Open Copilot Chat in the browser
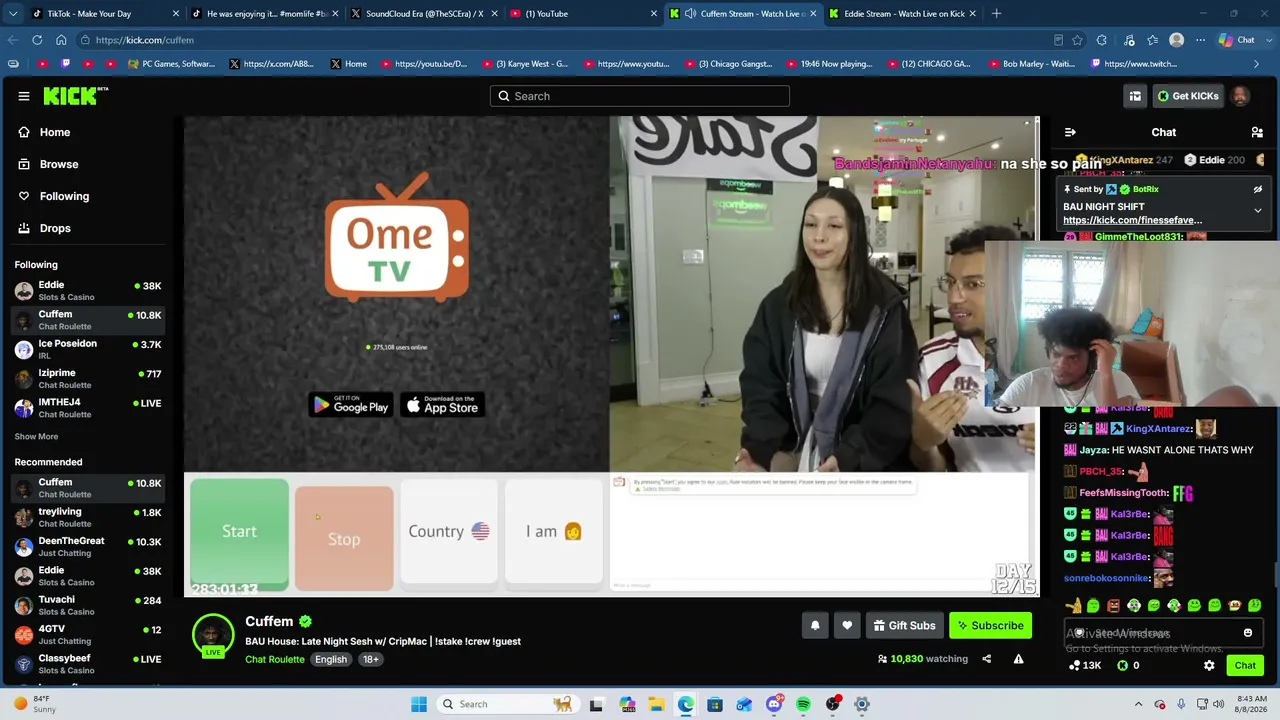Image resolution: width=1280 pixels, height=720 pixels. pyautogui.click(x=1238, y=40)
